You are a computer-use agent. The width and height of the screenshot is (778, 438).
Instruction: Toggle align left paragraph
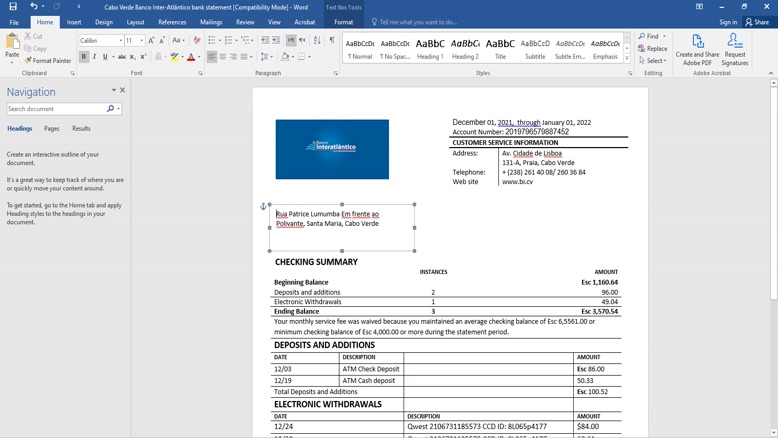click(x=212, y=57)
